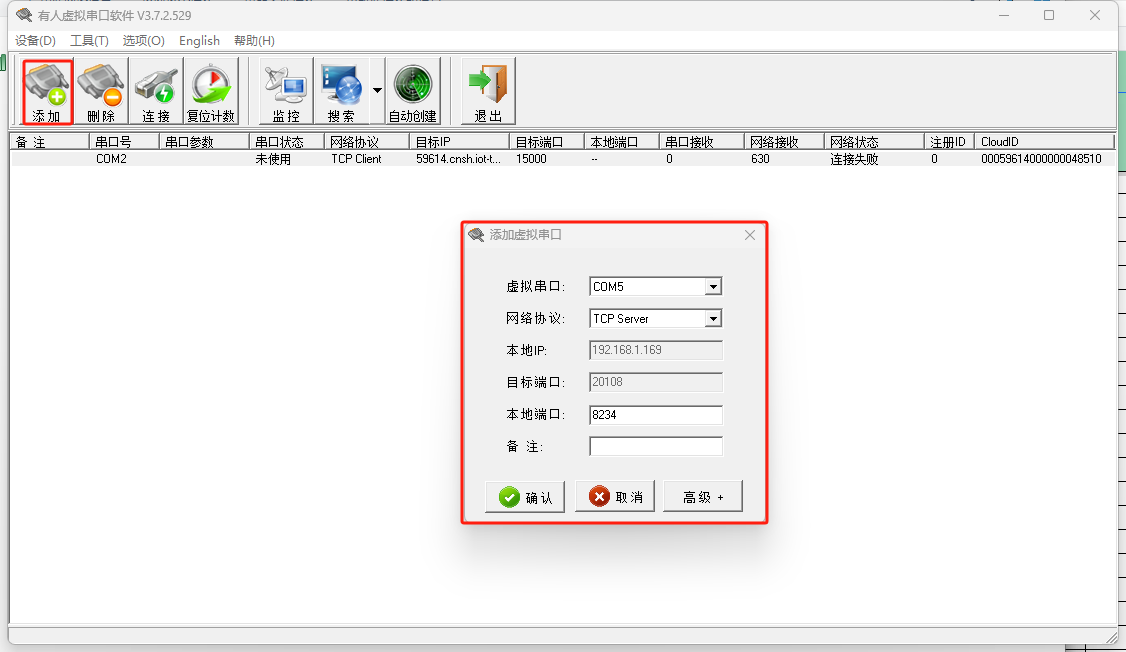Click the 确认 confirm button
The height and width of the screenshot is (652, 1126).
pyautogui.click(x=525, y=497)
